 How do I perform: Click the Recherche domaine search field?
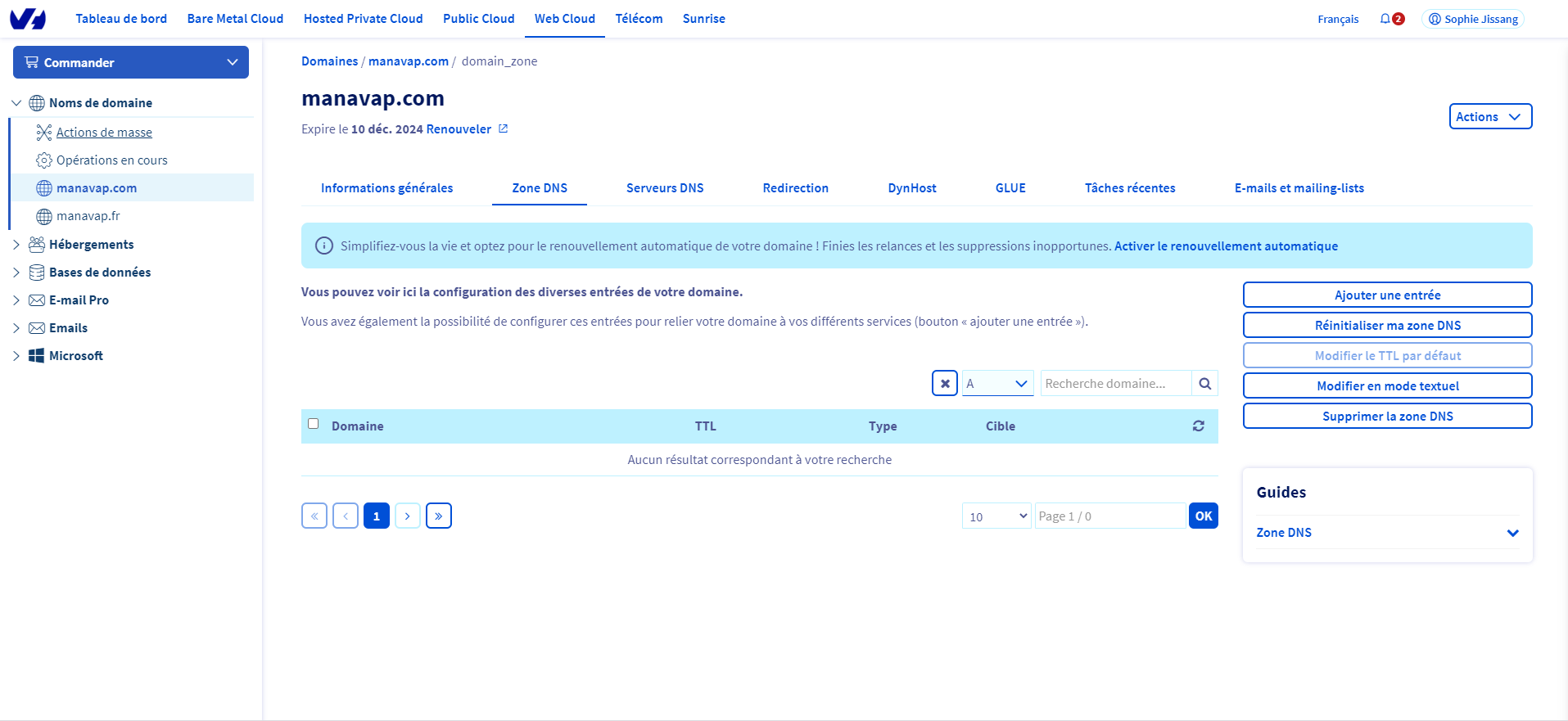(x=1115, y=384)
